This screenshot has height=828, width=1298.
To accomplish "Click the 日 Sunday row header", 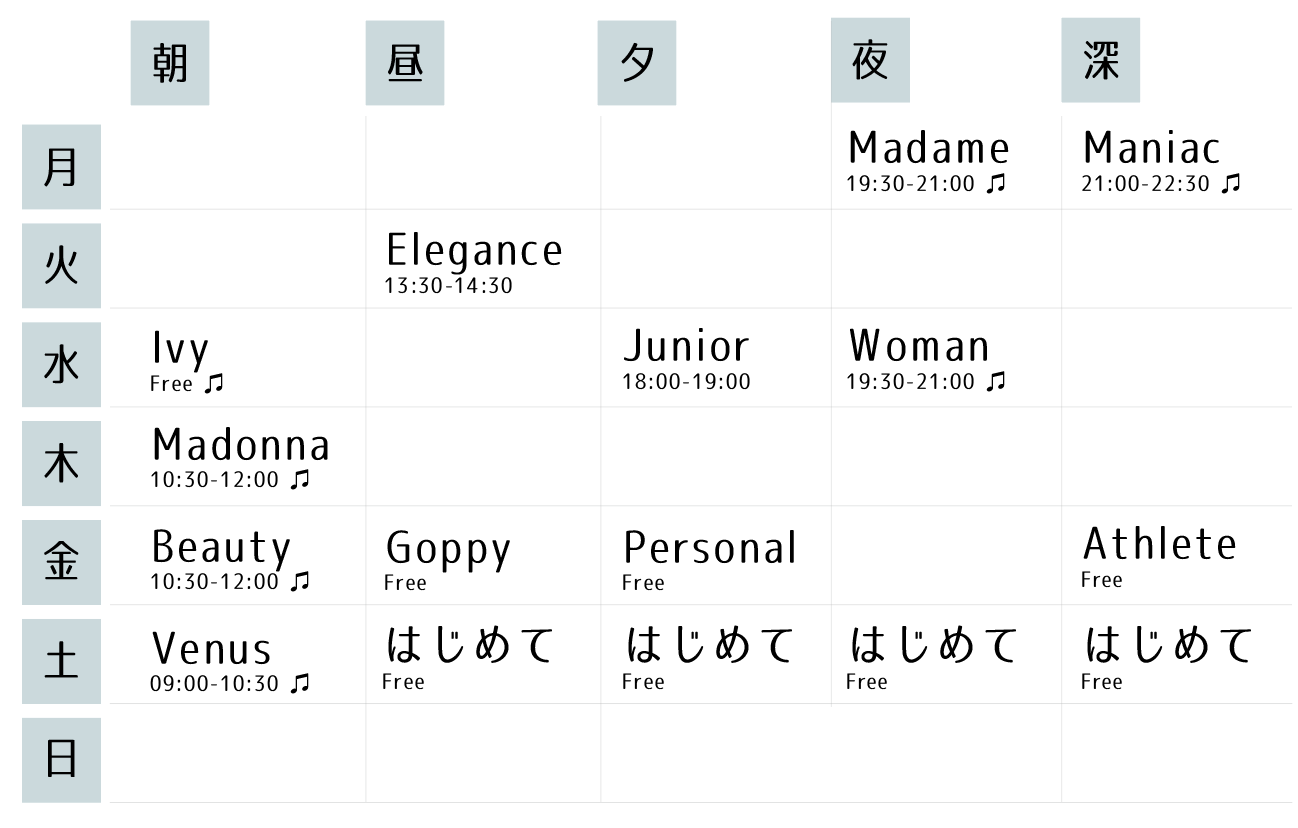I will 61,760.
